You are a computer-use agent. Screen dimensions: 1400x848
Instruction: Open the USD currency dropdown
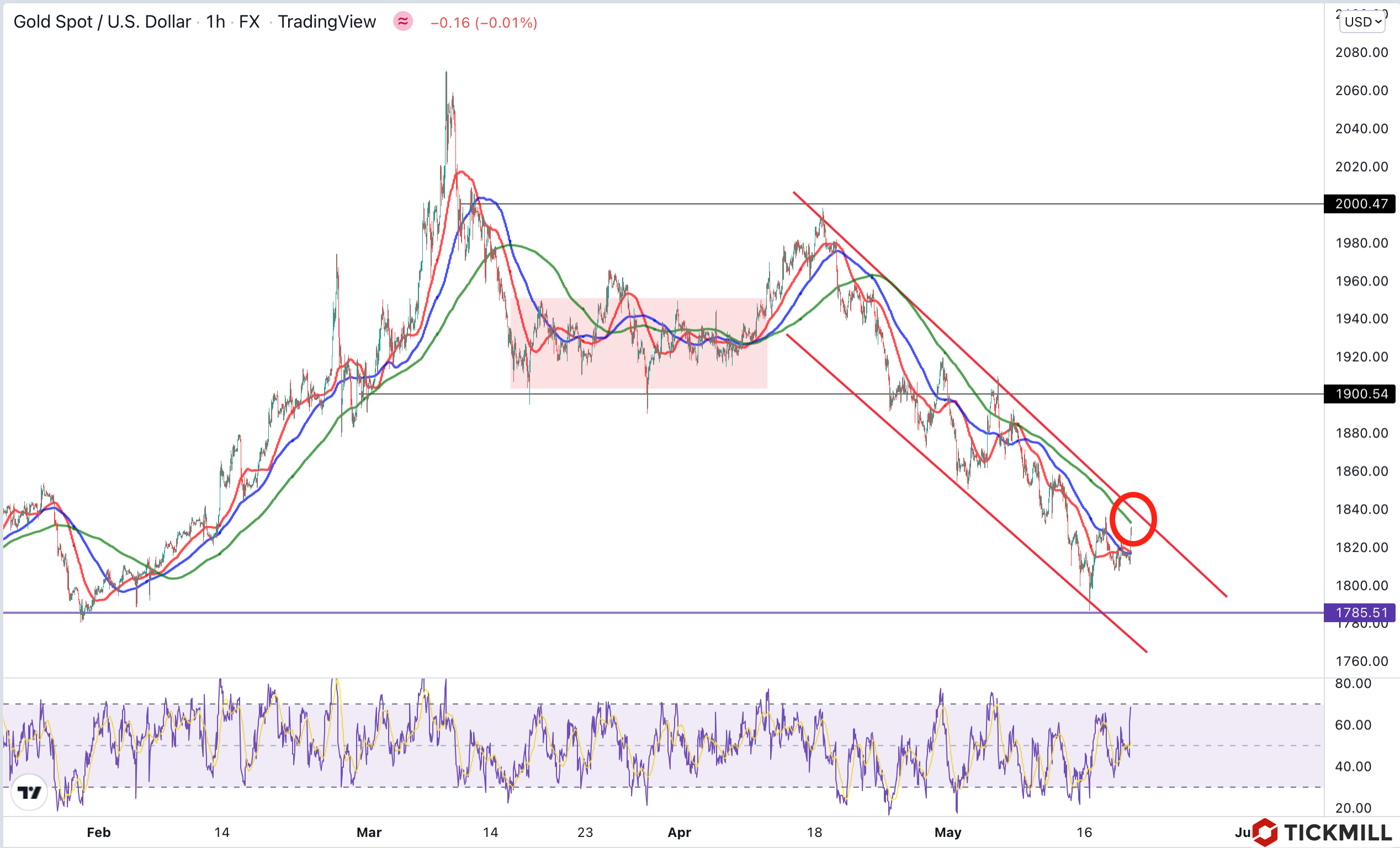tap(1361, 22)
